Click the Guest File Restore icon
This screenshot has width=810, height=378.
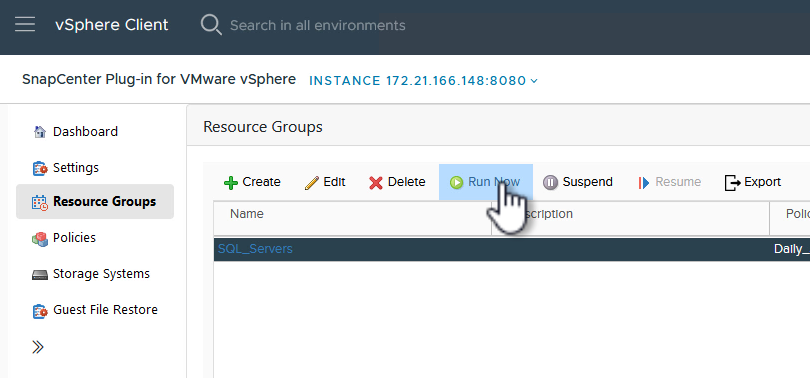click(x=40, y=311)
